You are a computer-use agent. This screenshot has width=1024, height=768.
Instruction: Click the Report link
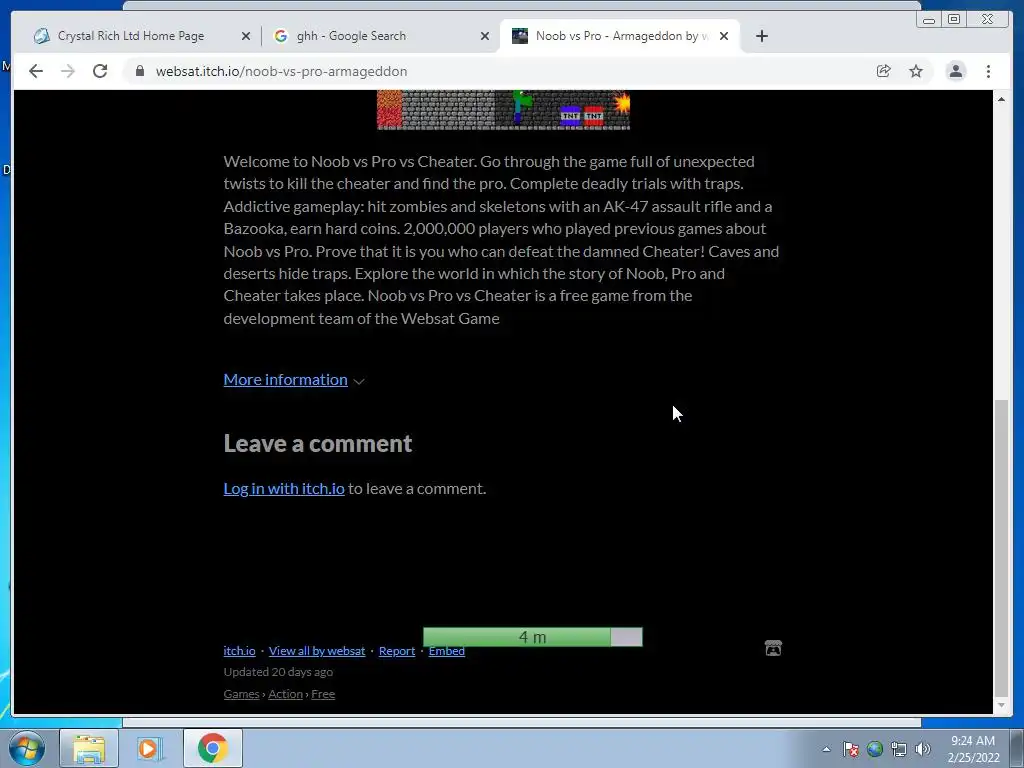396,650
